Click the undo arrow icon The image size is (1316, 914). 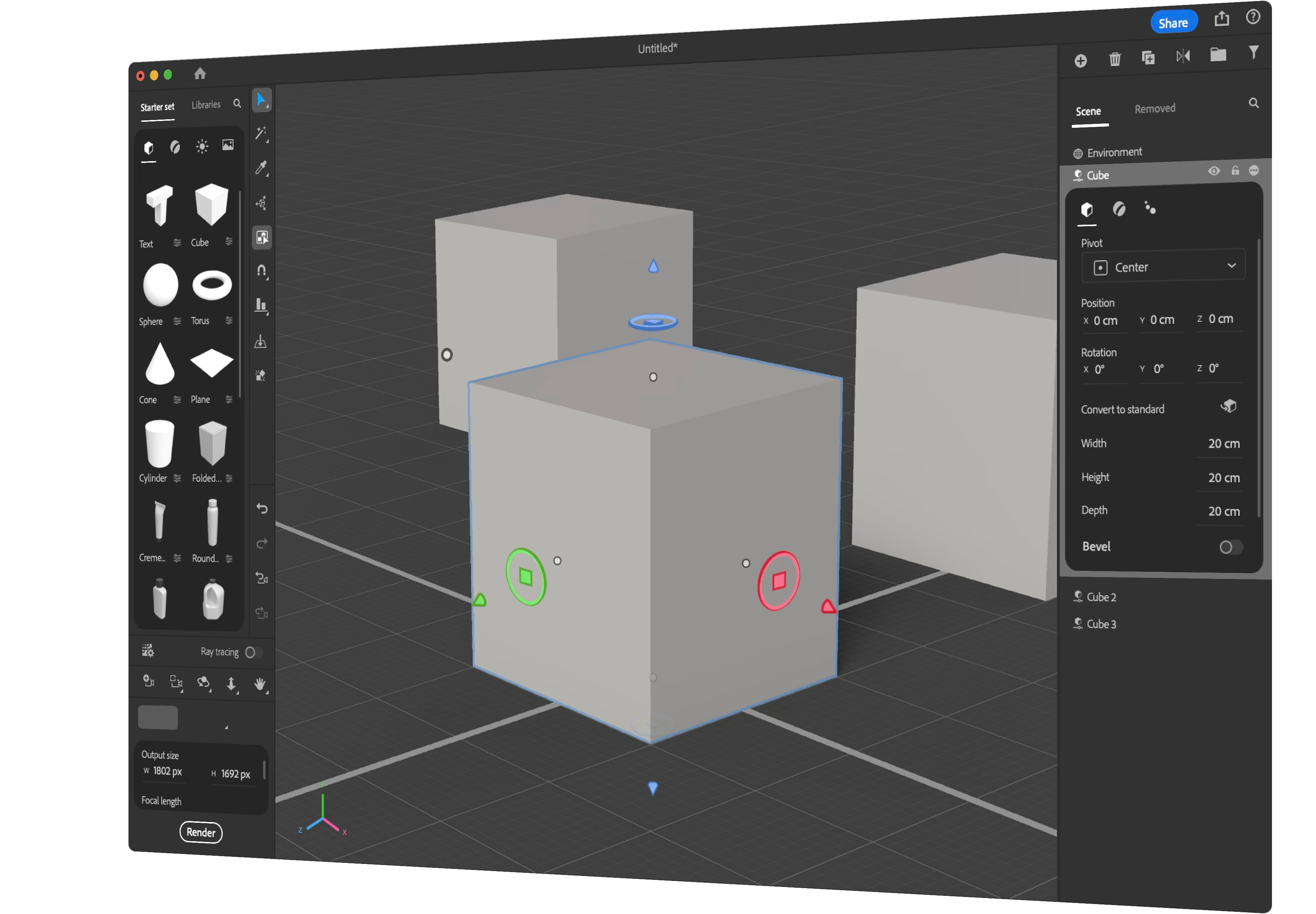(262, 509)
